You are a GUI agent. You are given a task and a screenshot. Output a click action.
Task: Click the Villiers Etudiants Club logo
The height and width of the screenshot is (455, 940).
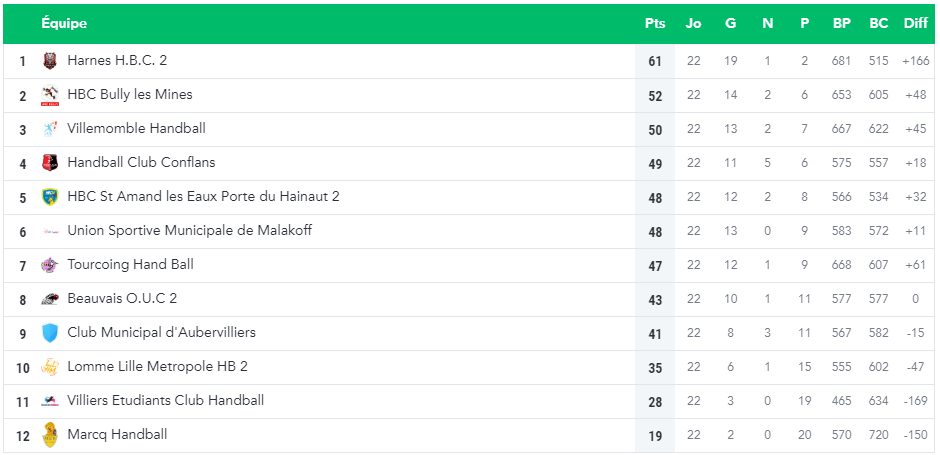point(50,401)
